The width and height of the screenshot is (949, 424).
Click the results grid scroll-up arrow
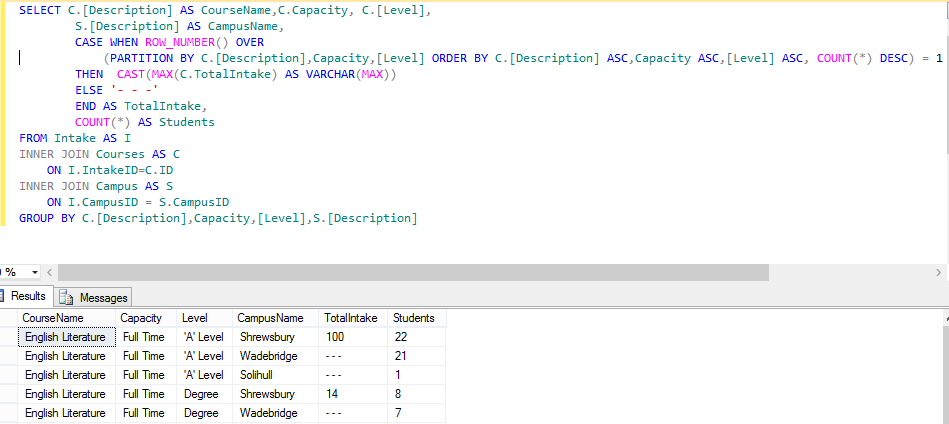coord(942,317)
